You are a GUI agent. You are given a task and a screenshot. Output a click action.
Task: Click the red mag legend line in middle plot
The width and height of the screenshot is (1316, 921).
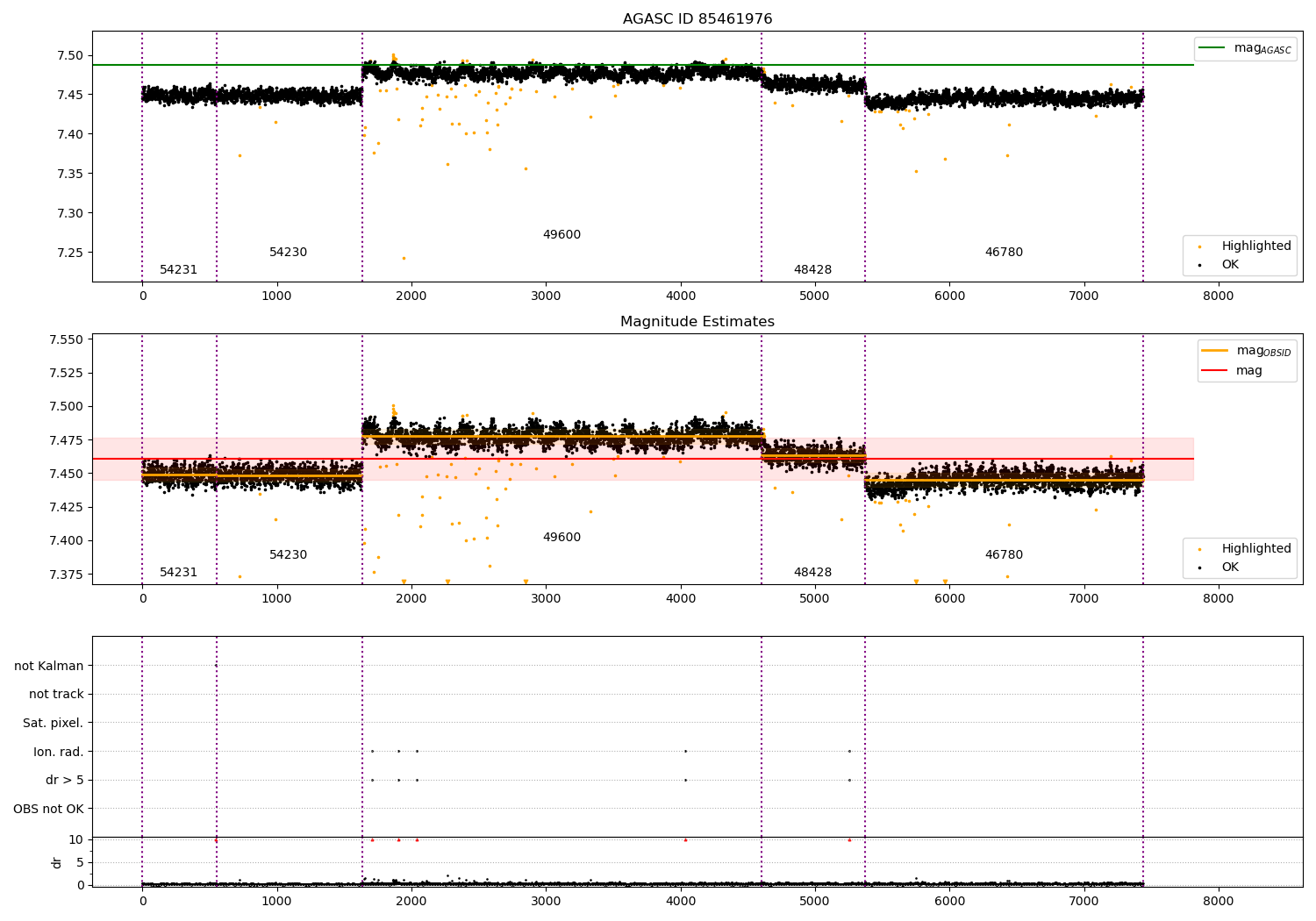click(x=1214, y=371)
